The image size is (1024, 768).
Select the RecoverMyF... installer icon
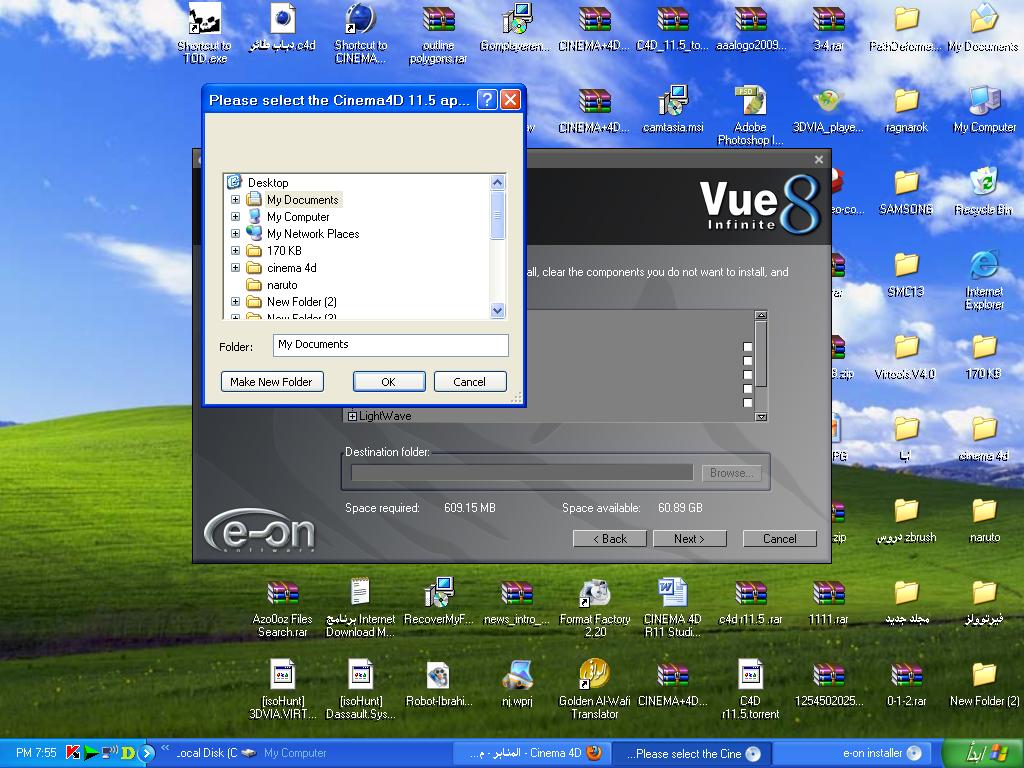[x=438, y=601]
